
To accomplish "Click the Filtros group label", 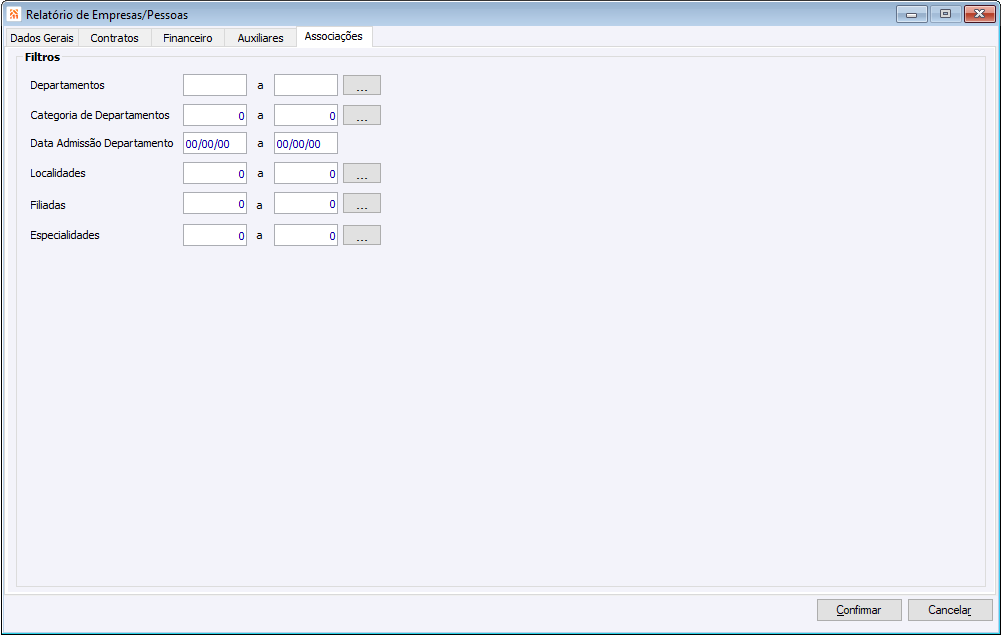I will [x=42, y=57].
